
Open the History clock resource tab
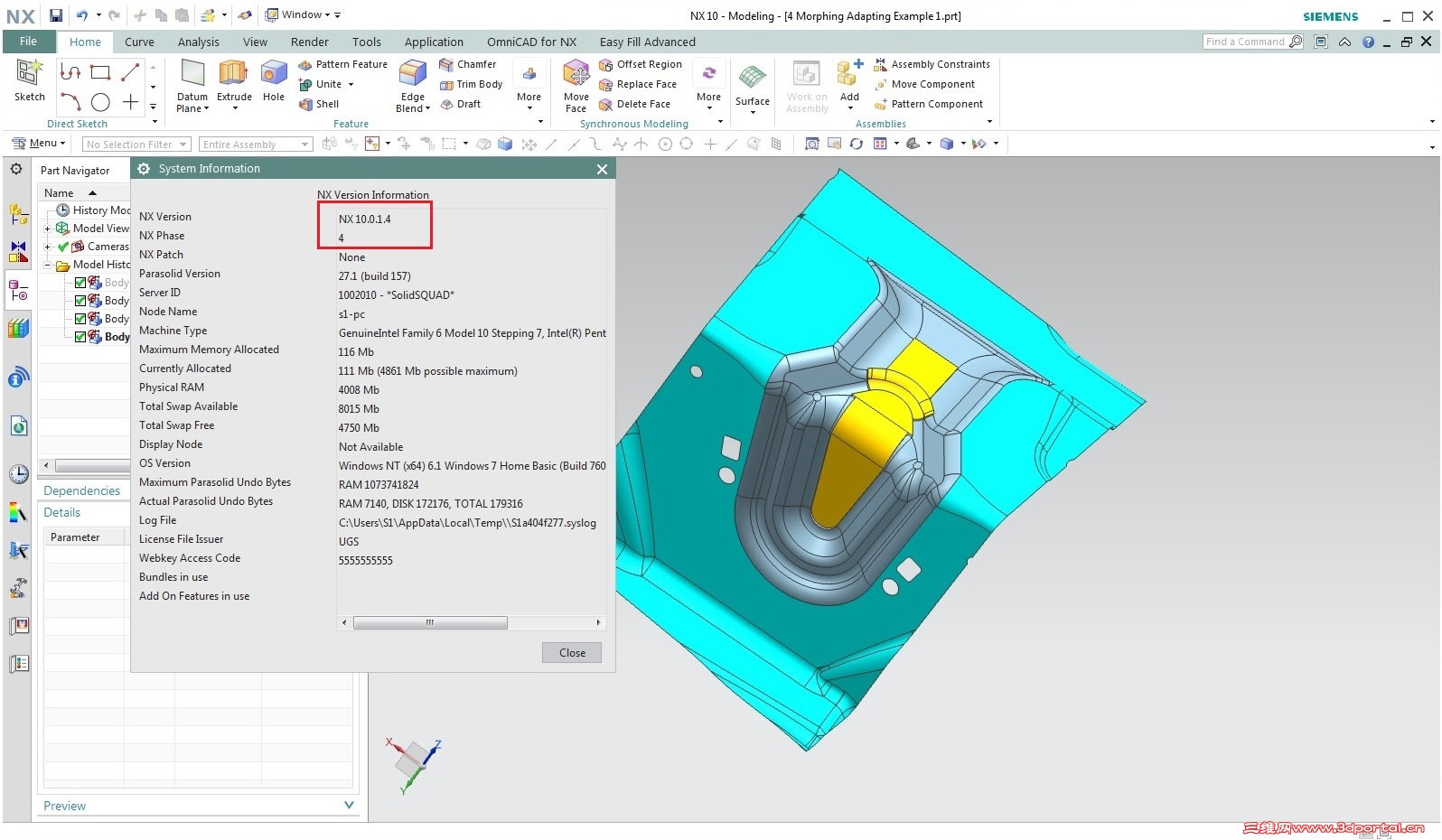click(x=18, y=474)
